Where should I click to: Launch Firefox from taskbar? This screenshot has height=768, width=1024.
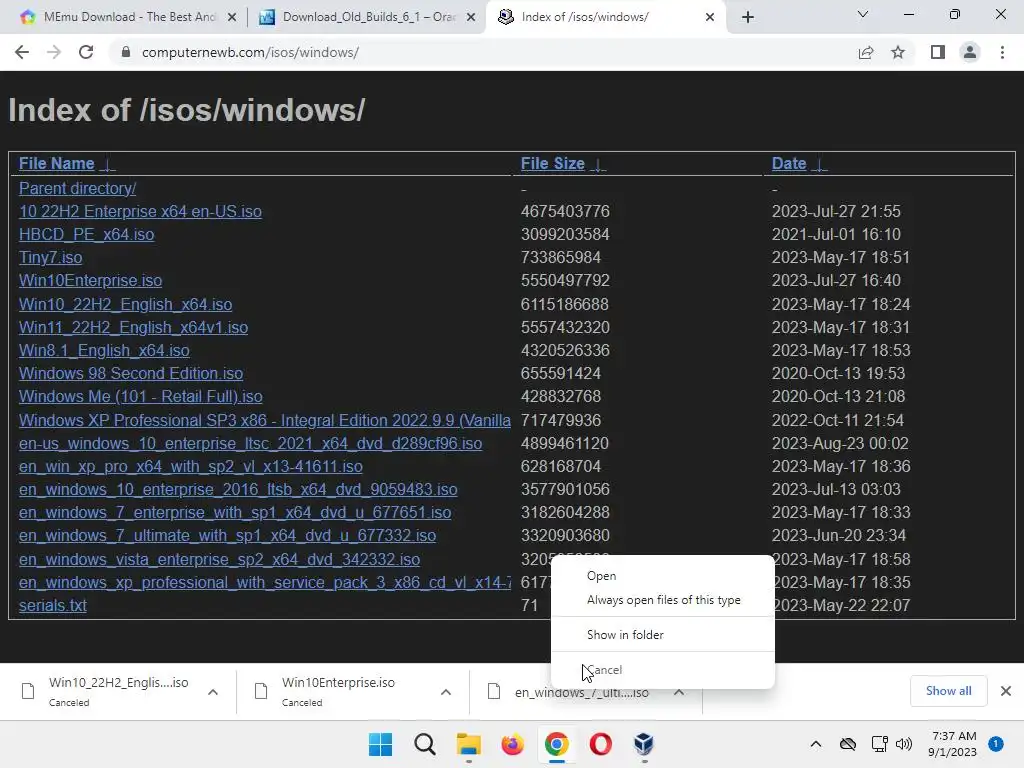coord(513,744)
